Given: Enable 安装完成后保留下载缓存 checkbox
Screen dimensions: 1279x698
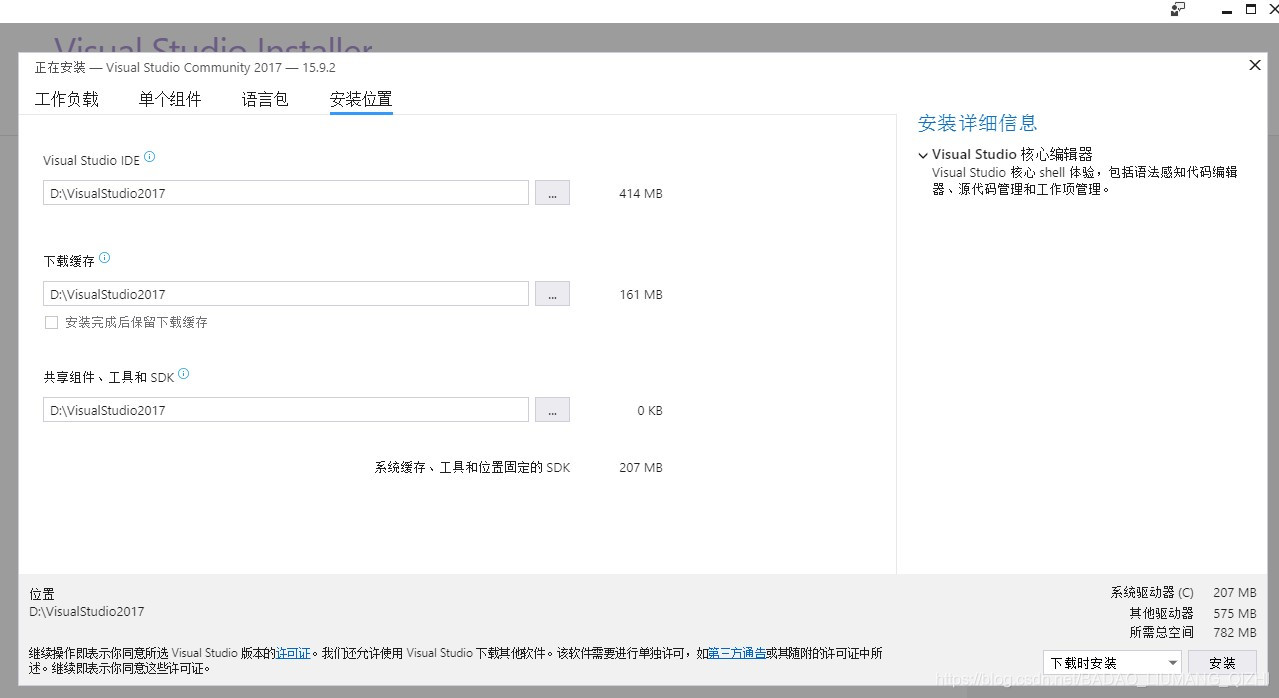Looking at the screenshot, I should pyautogui.click(x=51, y=322).
